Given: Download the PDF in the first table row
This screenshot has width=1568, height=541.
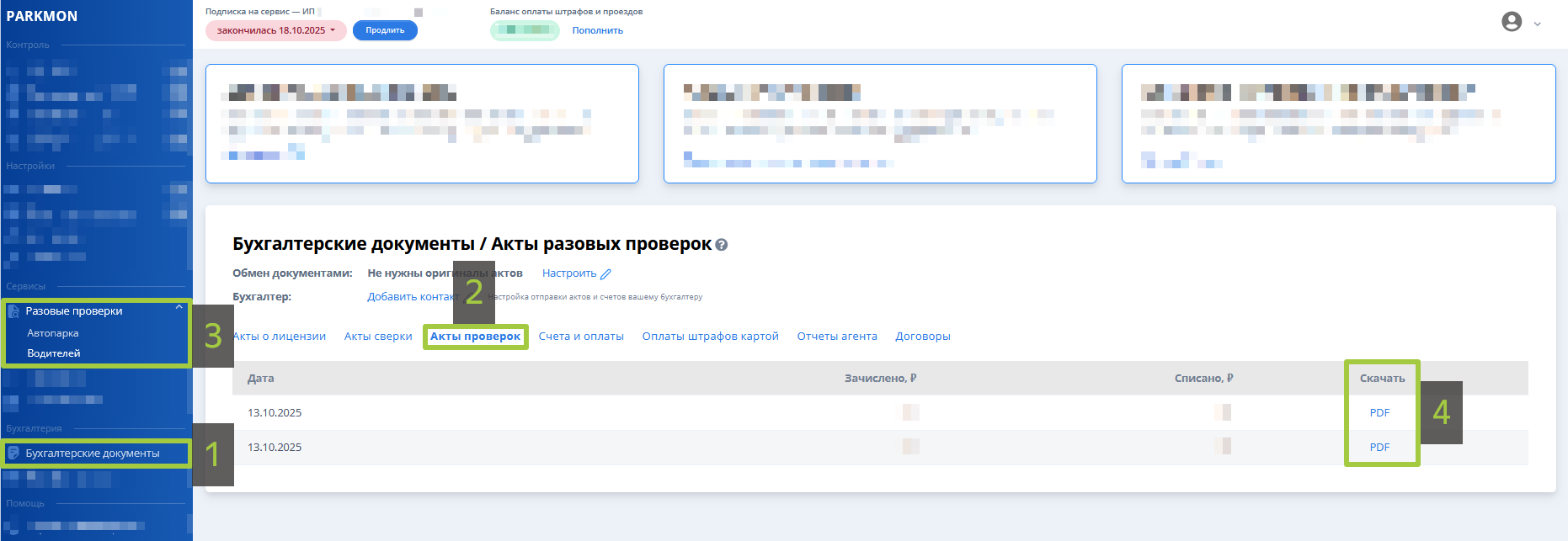Looking at the screenshot, I should click(x=1379, y=413).
